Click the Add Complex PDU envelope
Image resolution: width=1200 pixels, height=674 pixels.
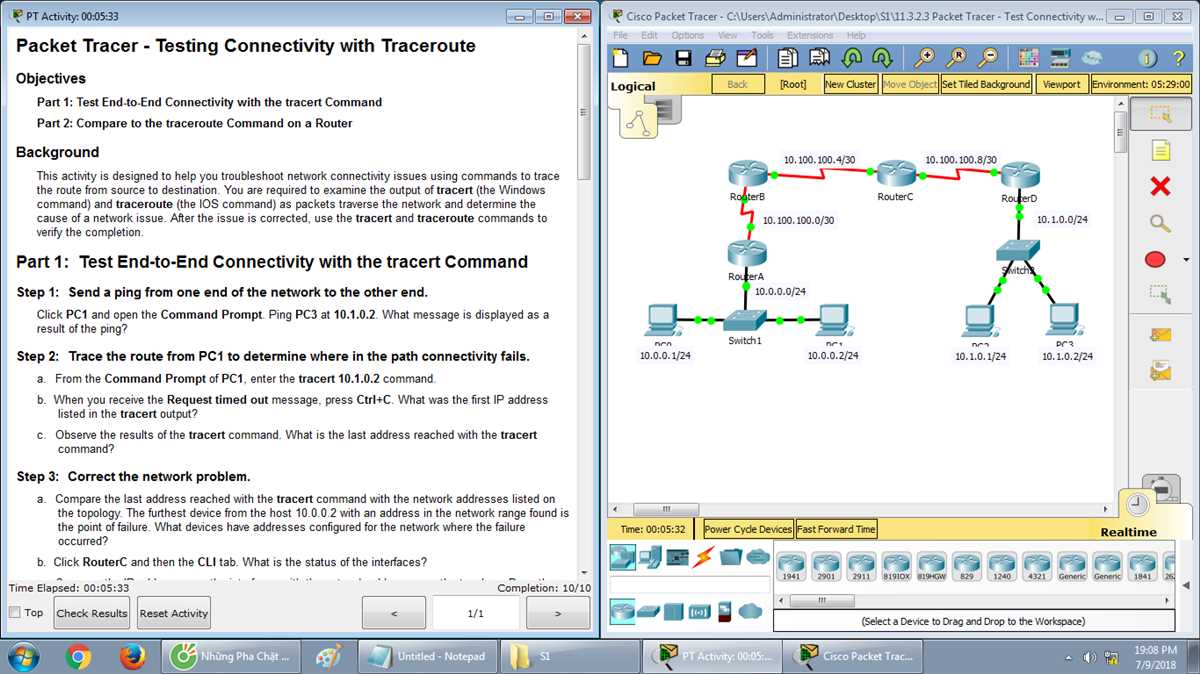click(x=1160, y=371)
